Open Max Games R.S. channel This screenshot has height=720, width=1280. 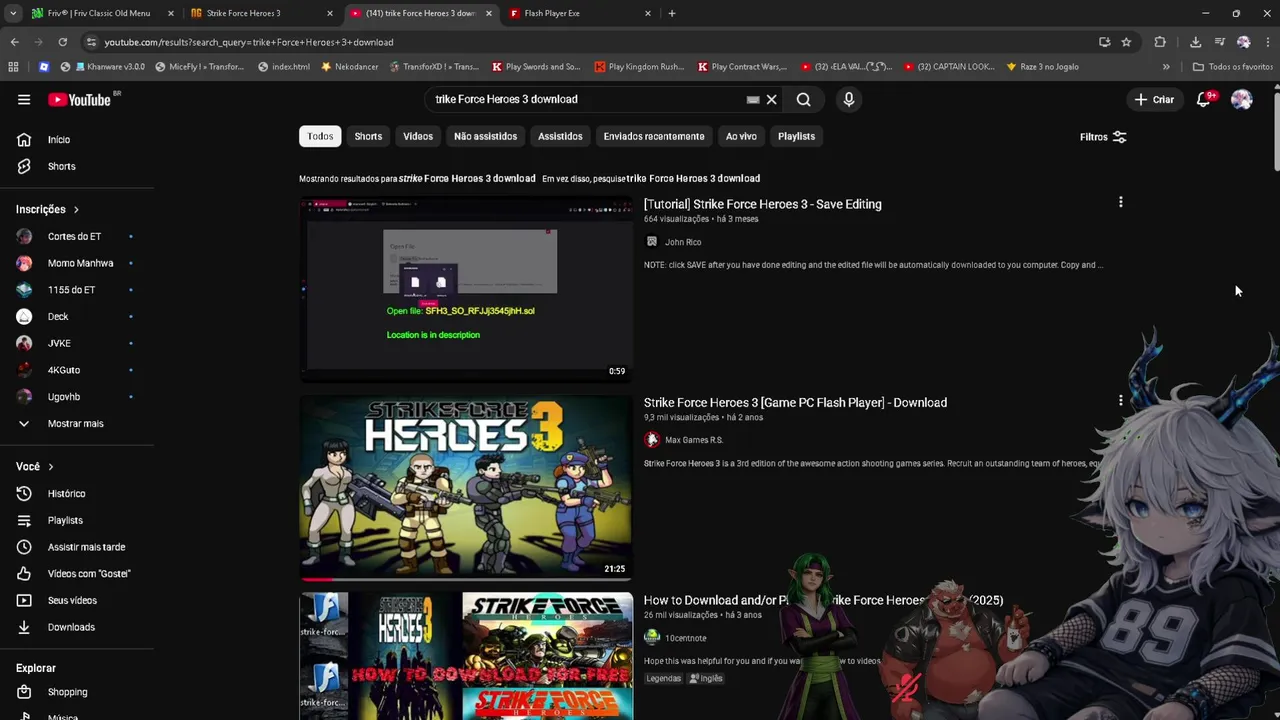coord(694,440)
